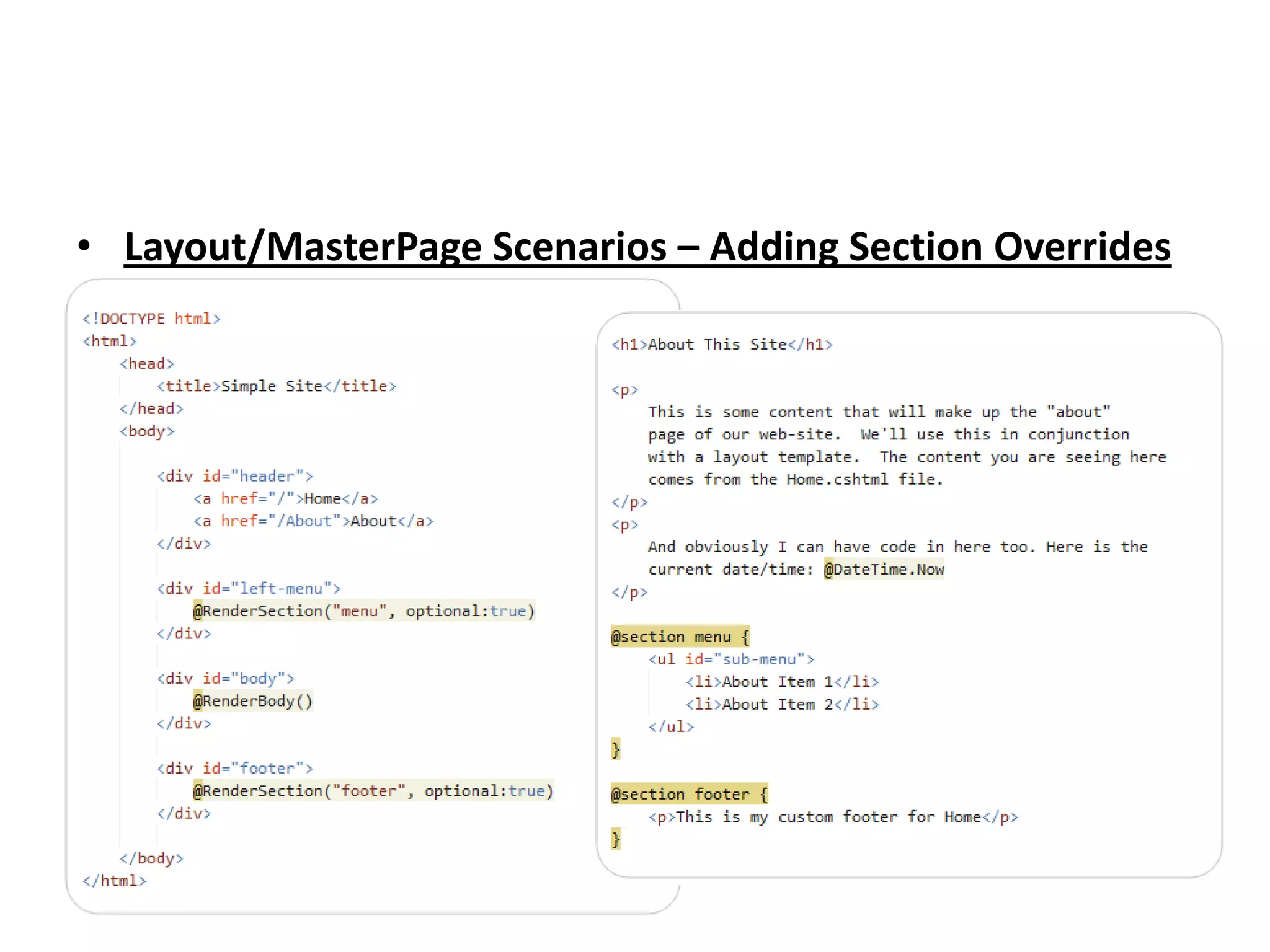This screenshot has height=952, width=1270.
Task: Click the closing '</ul>' tag
Action: point(671,727)
